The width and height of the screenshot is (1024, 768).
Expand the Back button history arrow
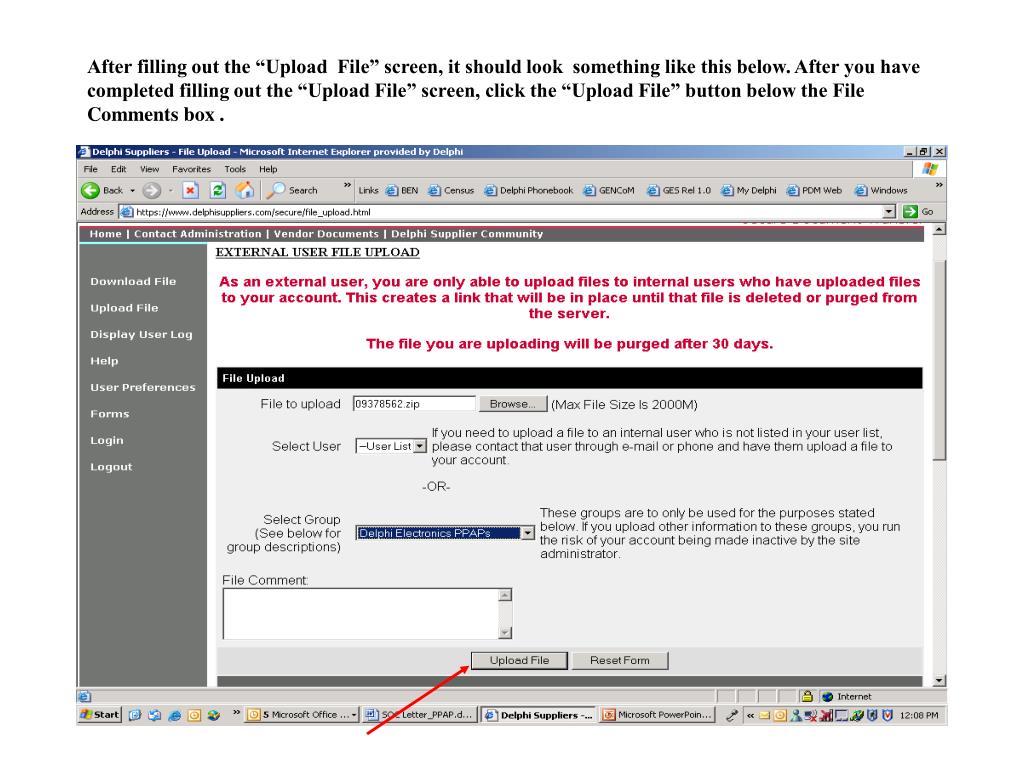pyautogui.click(x=132, y=191)
